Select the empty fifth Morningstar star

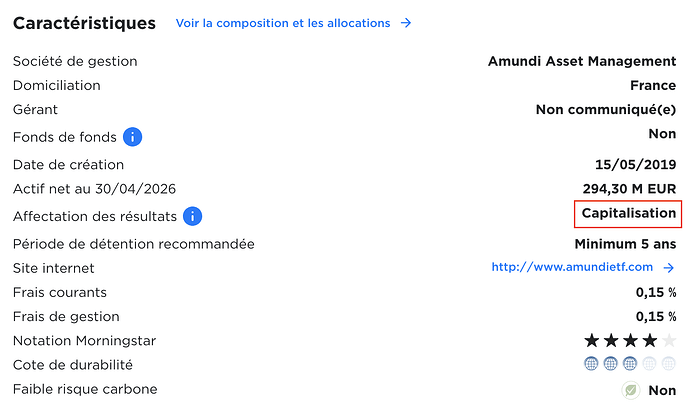669,340
